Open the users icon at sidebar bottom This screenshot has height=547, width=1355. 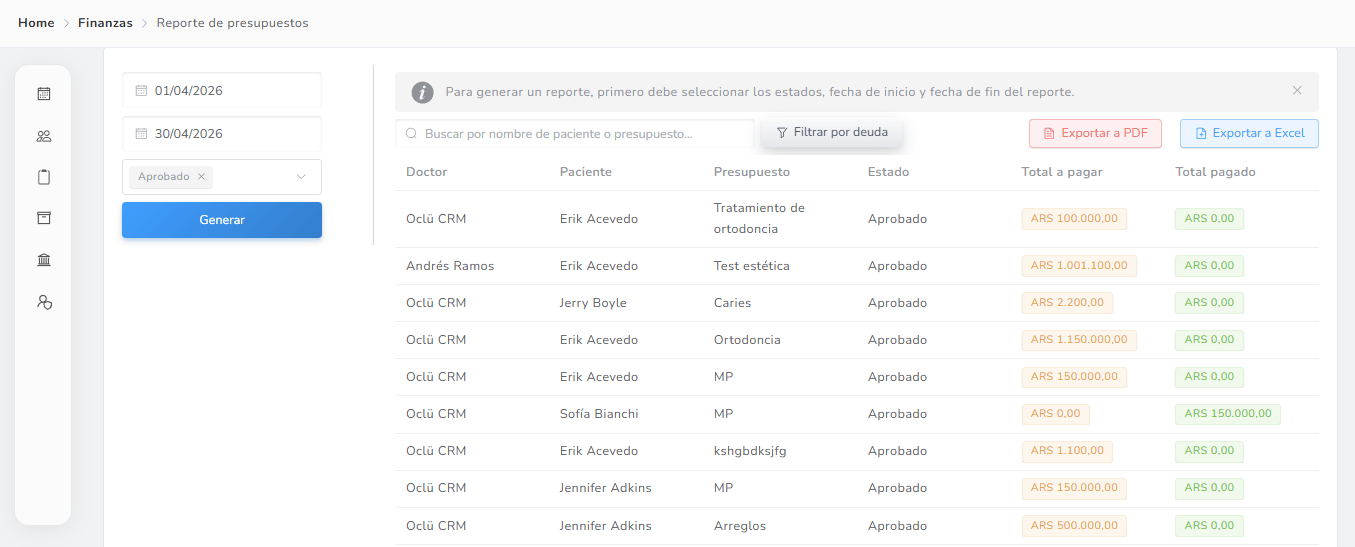43,301
